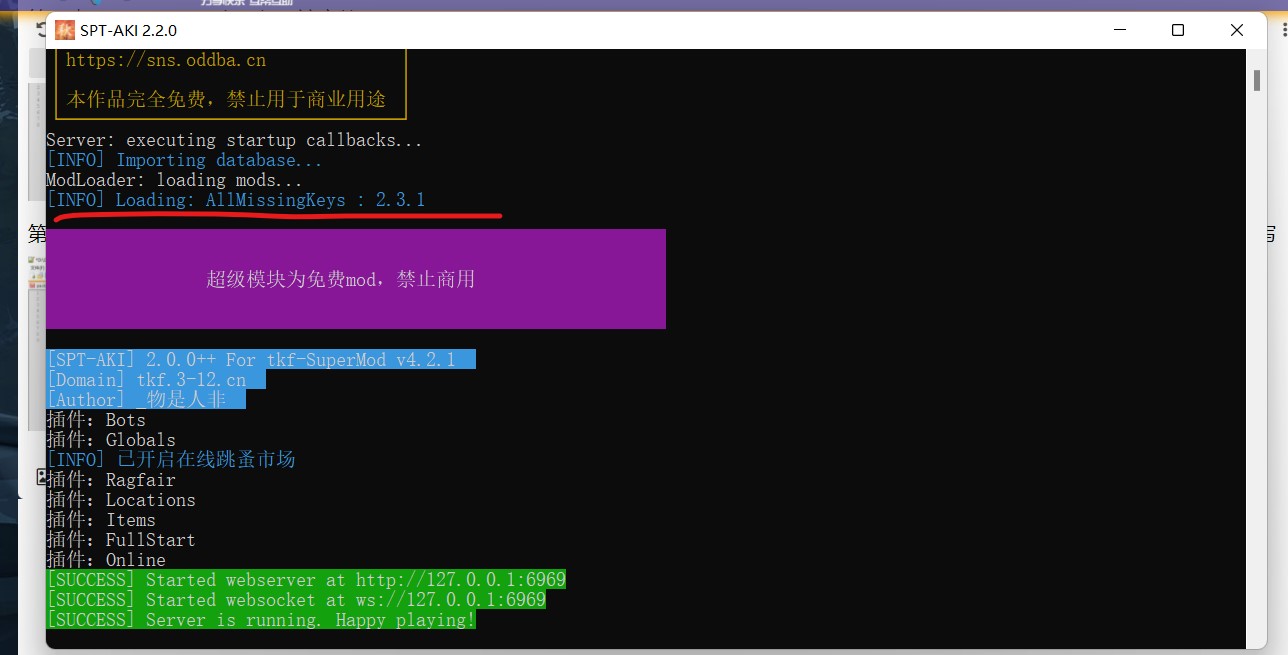Maximize the SPT-AKI 2.2.0 window
This screenshot has width=1288, height=655.
(x=1178, y=30)
